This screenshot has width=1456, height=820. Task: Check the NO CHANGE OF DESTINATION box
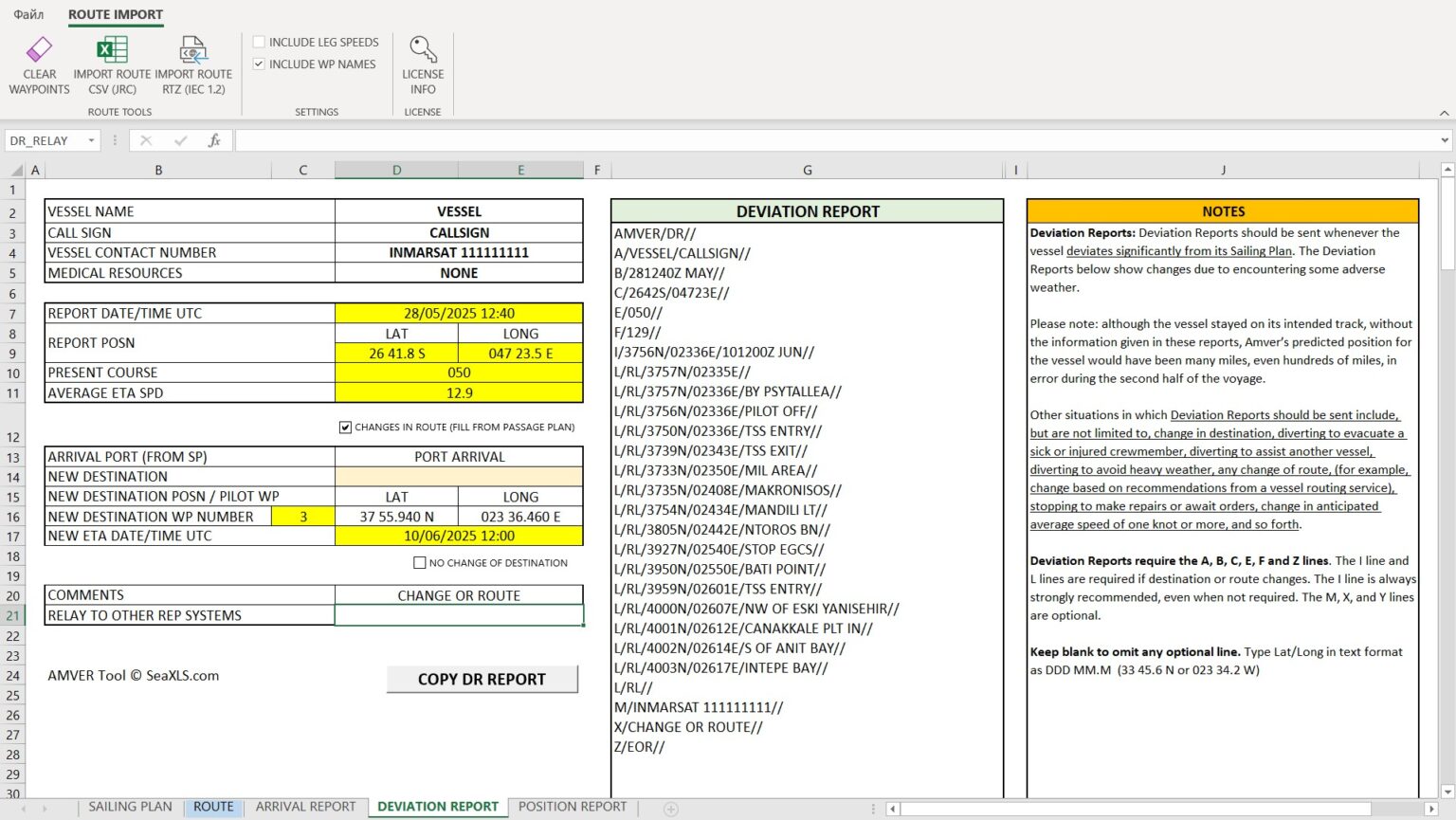click(419, 562)
